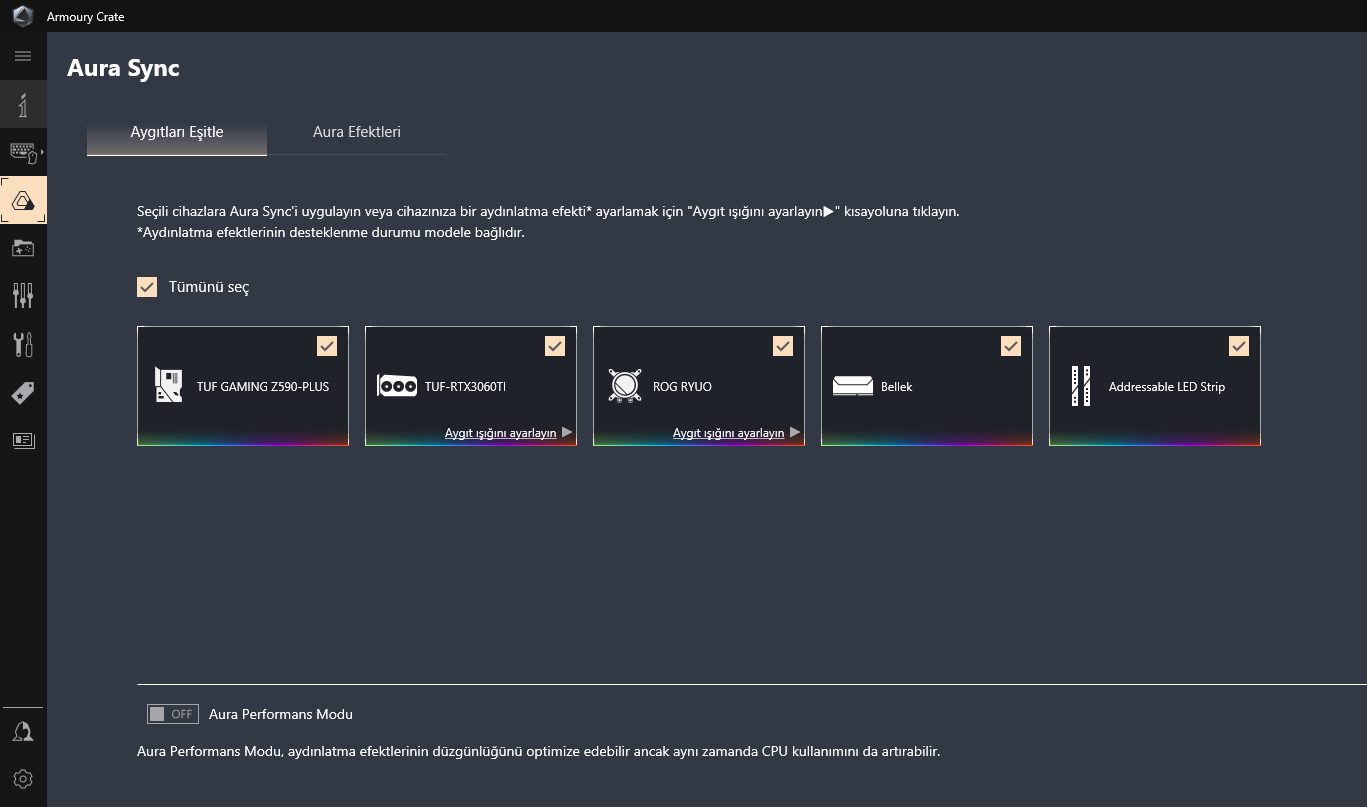Click the Bellek device name
The image size is (1367, 807).
click(897, 387)
